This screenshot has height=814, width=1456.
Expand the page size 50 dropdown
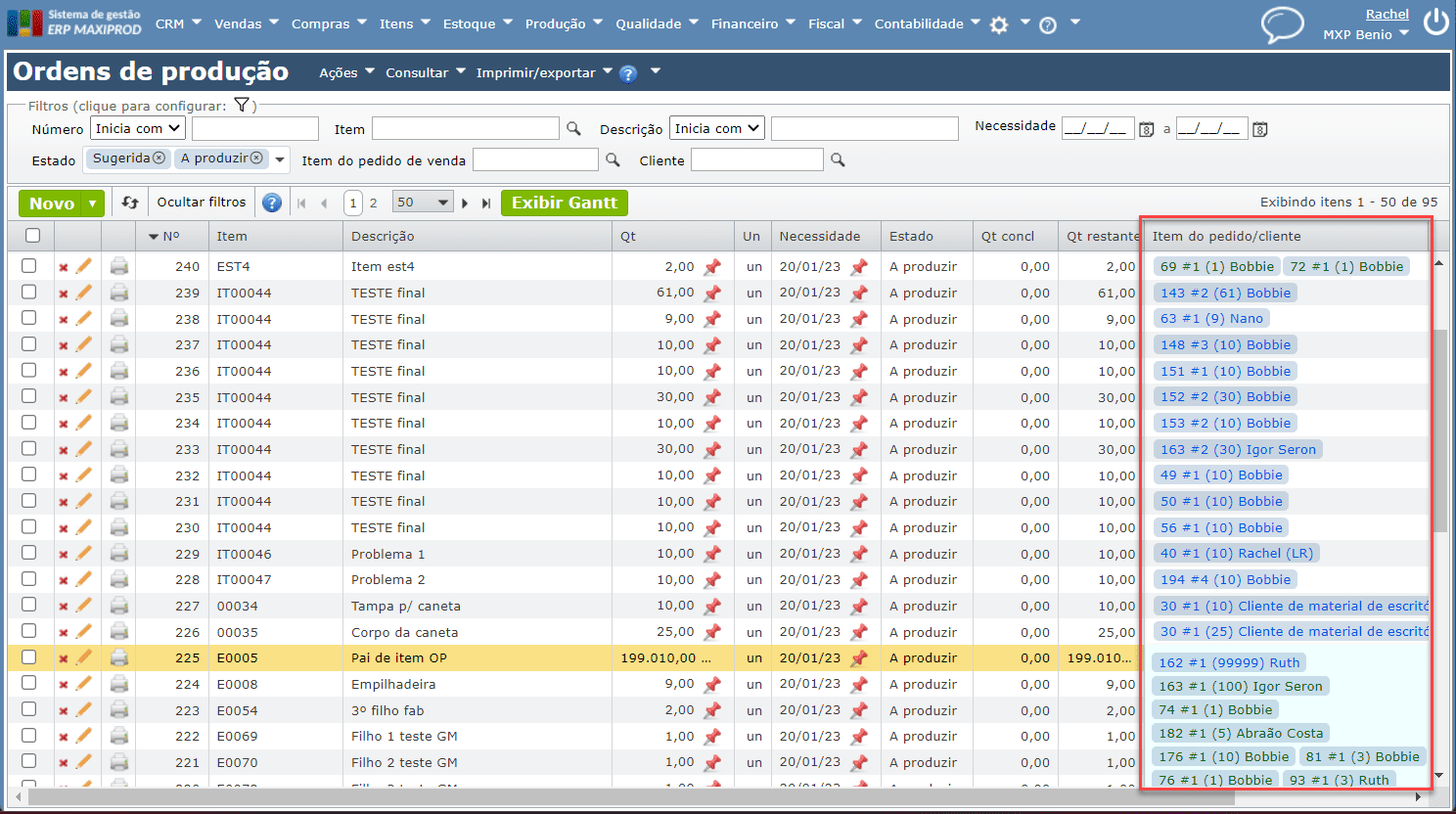click(423, 203)
